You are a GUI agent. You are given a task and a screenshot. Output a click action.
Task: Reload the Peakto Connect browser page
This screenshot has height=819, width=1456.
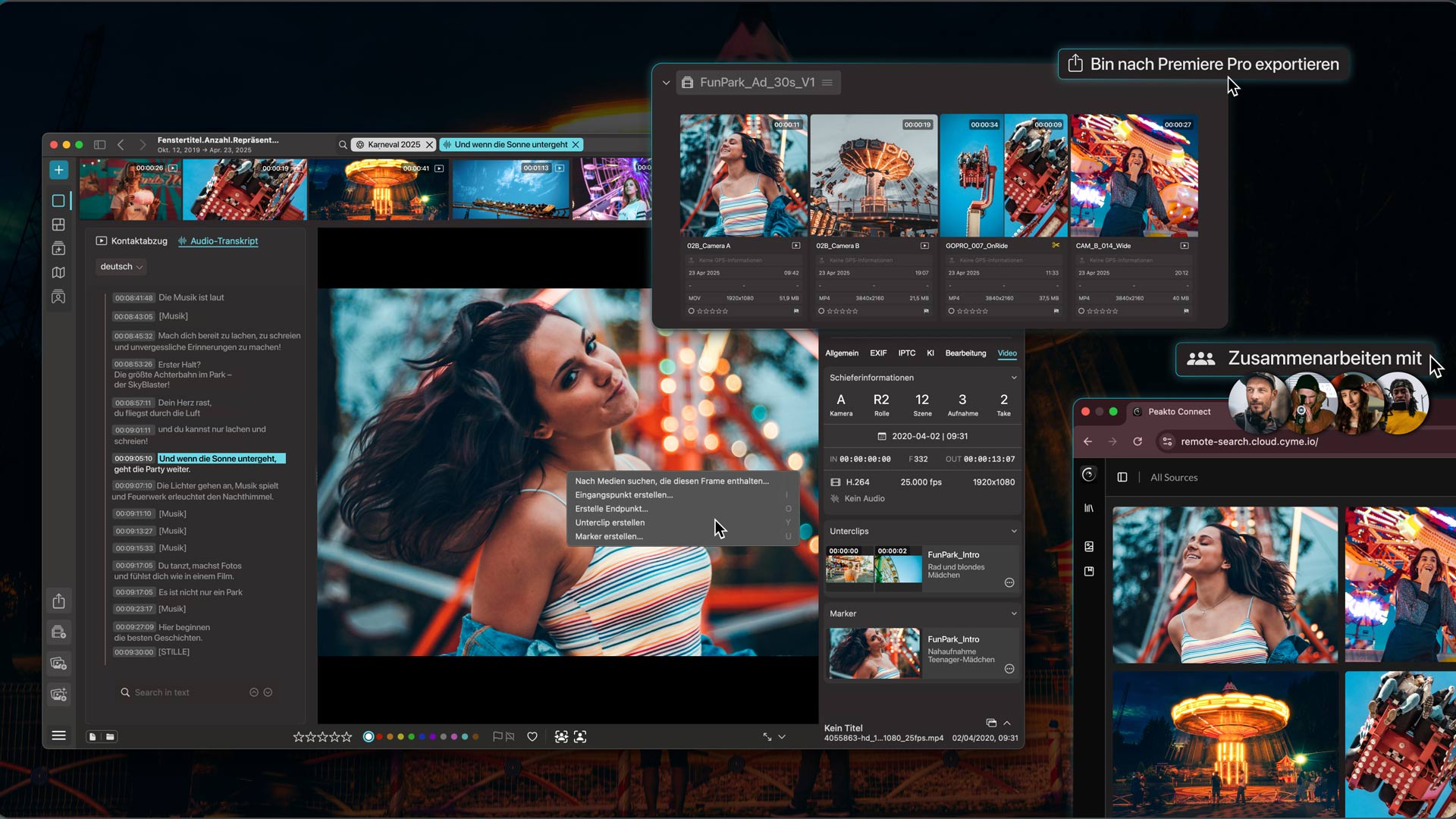(x=1137, y=441)
